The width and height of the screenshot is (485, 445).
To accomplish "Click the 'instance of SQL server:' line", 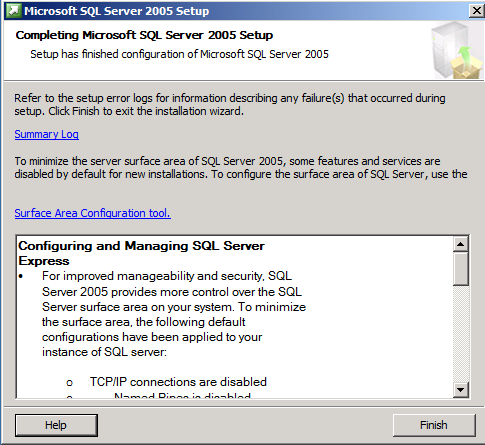I will click(x=104, y=352).
